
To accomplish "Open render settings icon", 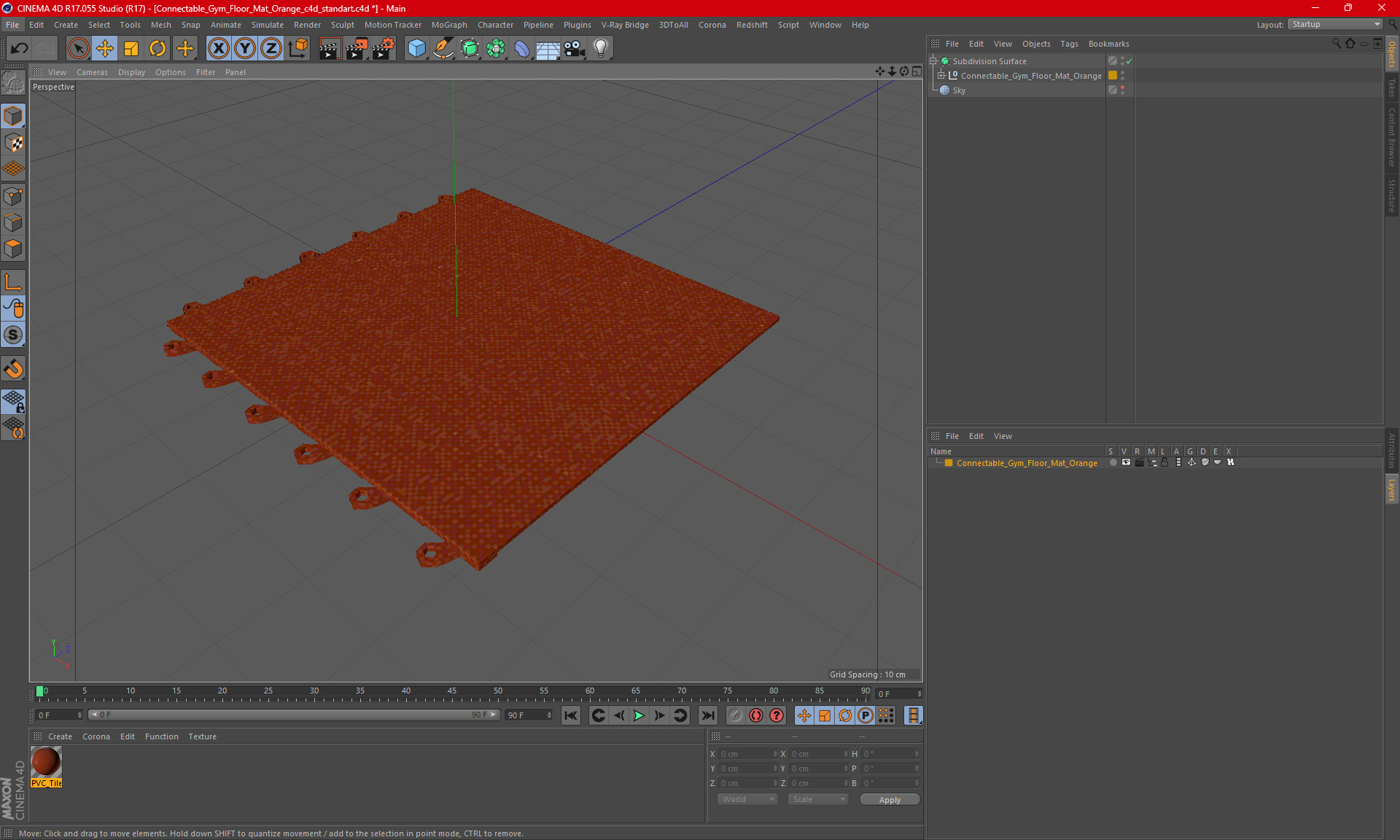I will [384, 49].
